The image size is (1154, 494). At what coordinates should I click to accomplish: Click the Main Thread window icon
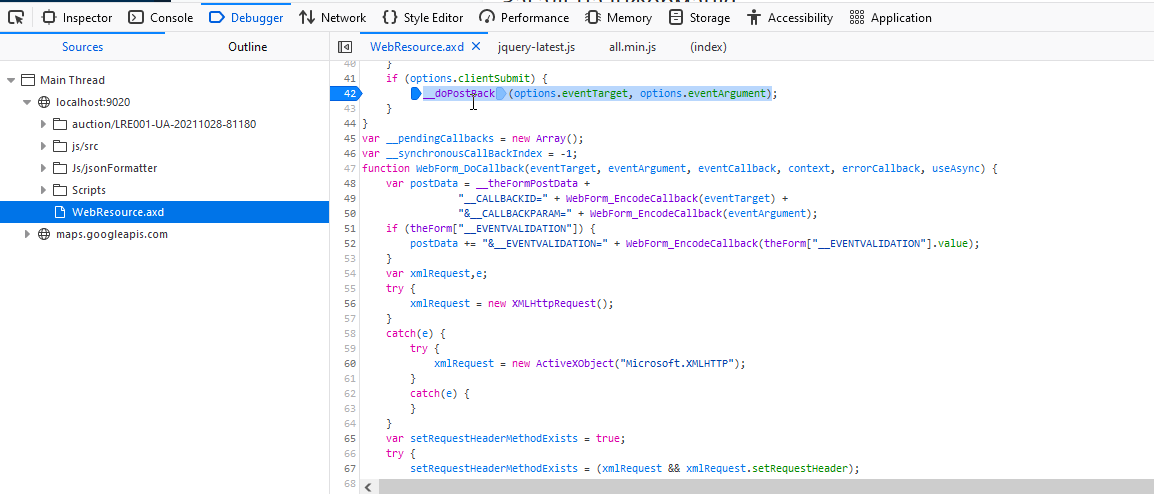(28, 80)
